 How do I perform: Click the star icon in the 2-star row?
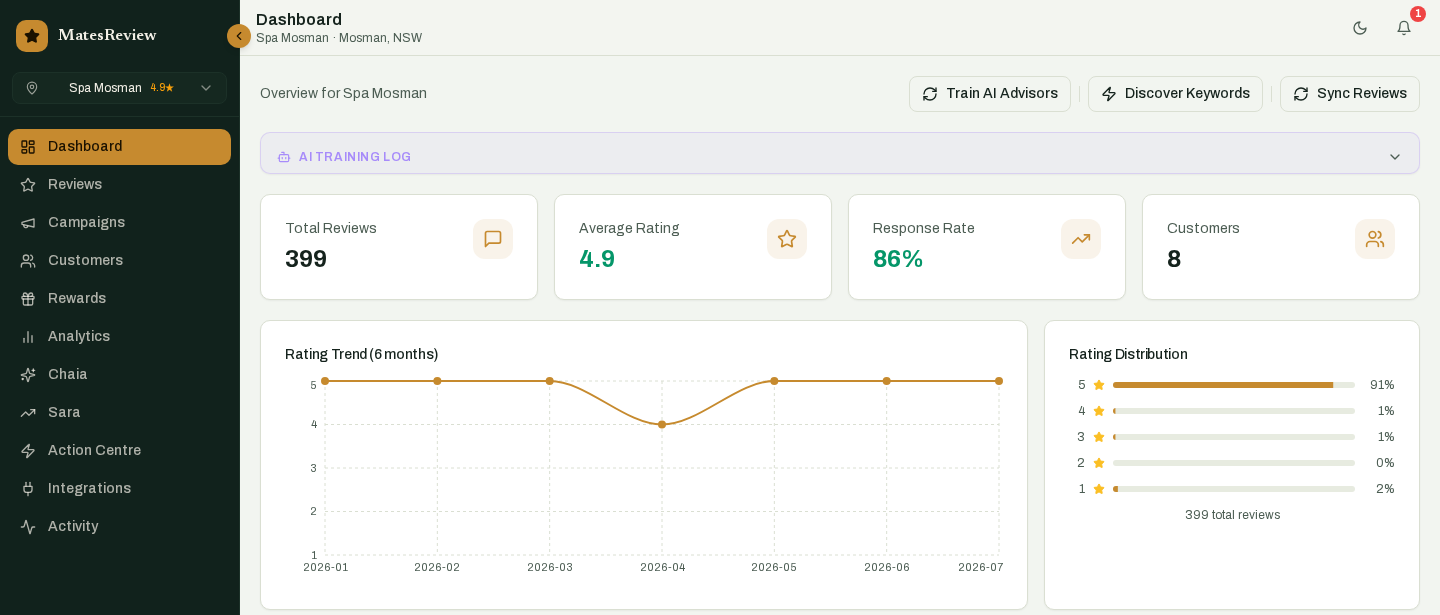pos(1099,463)
